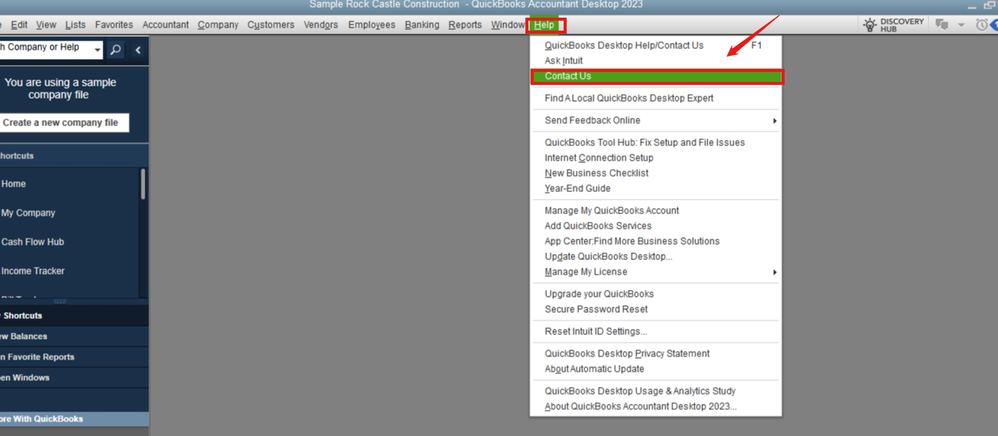Choose New Business Checklist
The height and width of the screenshot is (436, 998).
tap(656, 173)
